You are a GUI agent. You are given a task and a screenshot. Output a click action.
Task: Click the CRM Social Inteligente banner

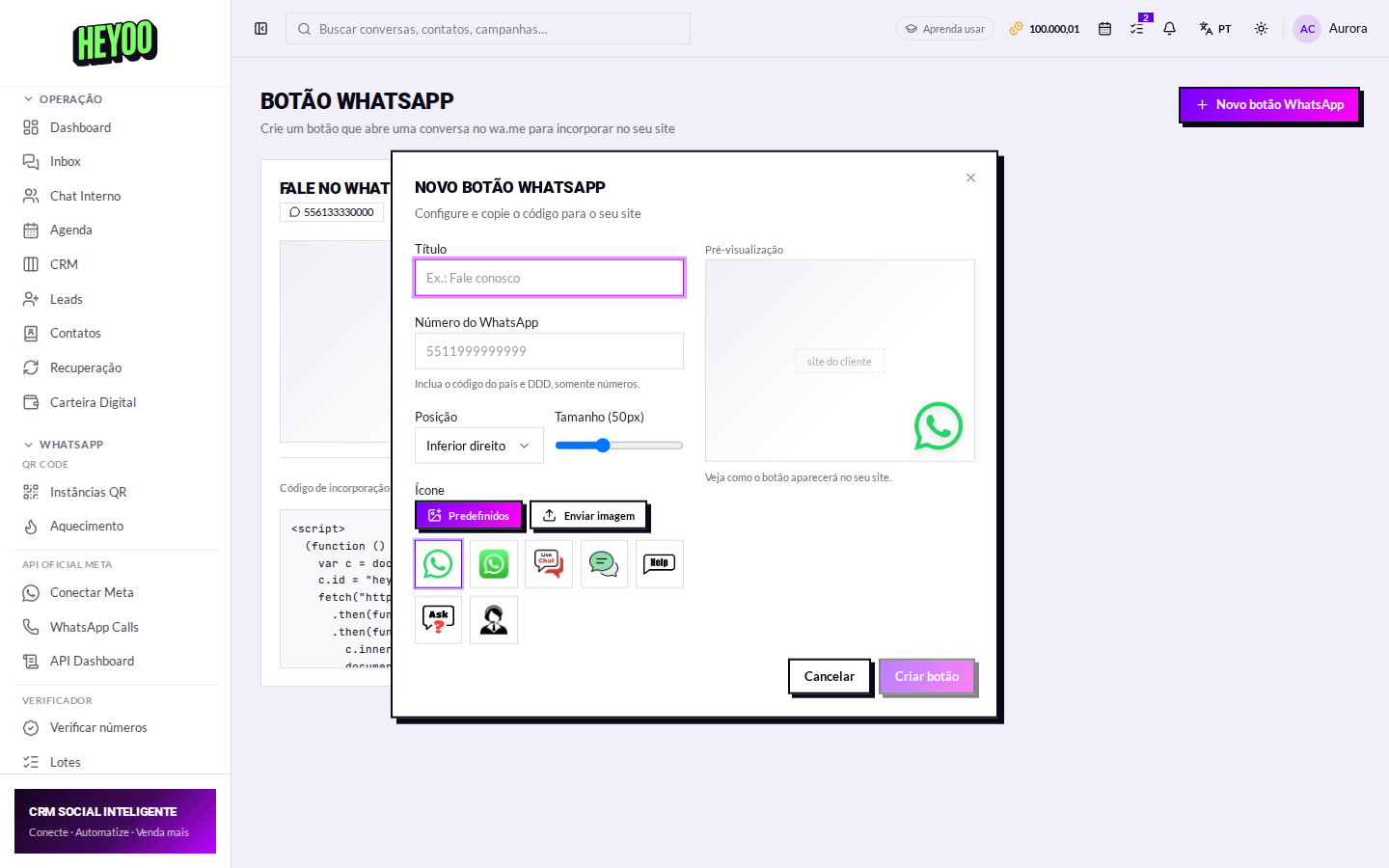pos(115,822)
